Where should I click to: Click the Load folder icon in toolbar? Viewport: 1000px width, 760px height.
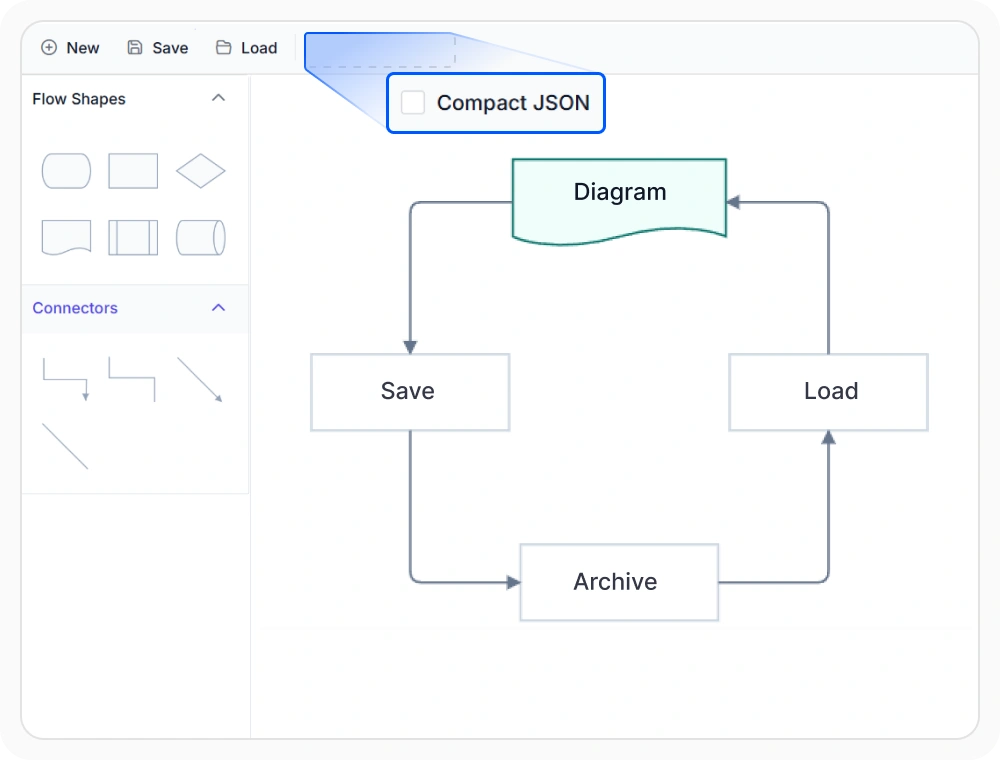(x=223, y=48)
